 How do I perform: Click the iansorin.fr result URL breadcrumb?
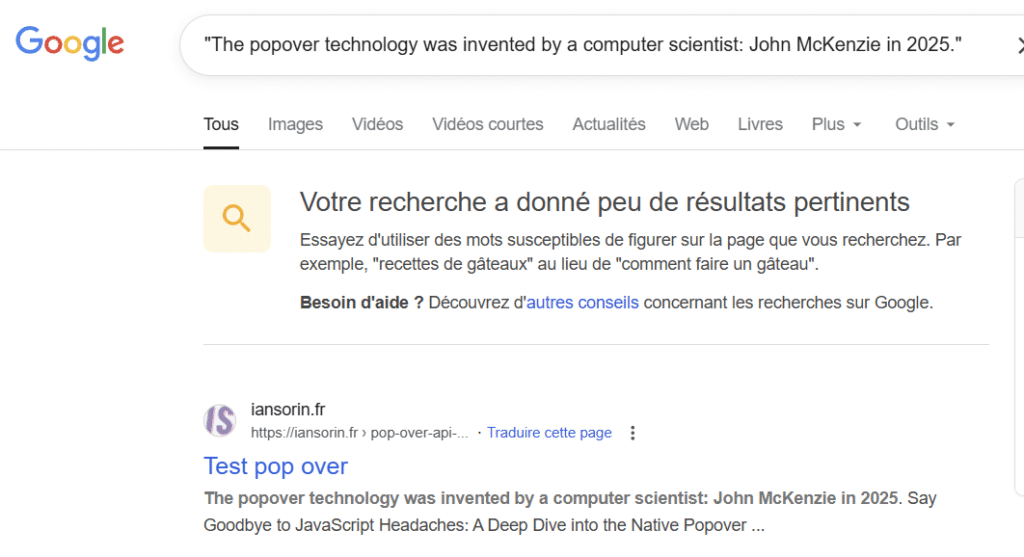click(359, 433)
